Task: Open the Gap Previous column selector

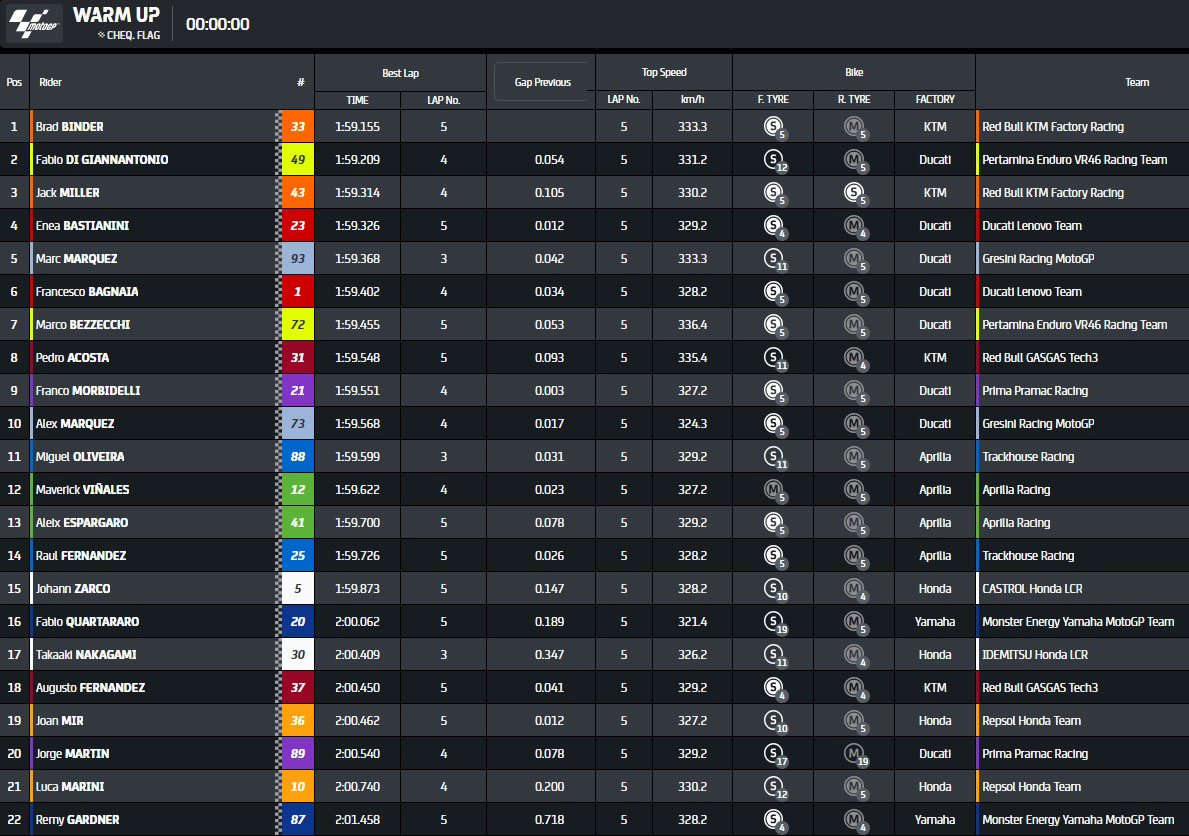Action: pyautogui.click(x=542, y=82)
